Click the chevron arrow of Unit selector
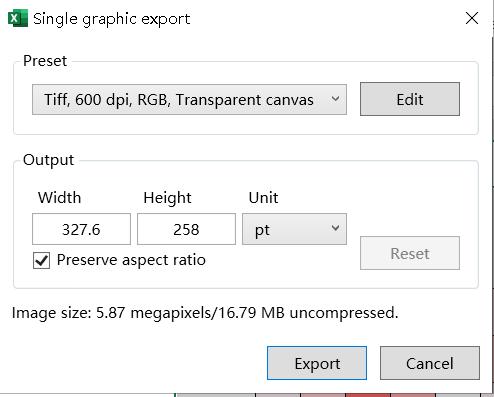This screenshot has width=494, height=397. point(335,228)
